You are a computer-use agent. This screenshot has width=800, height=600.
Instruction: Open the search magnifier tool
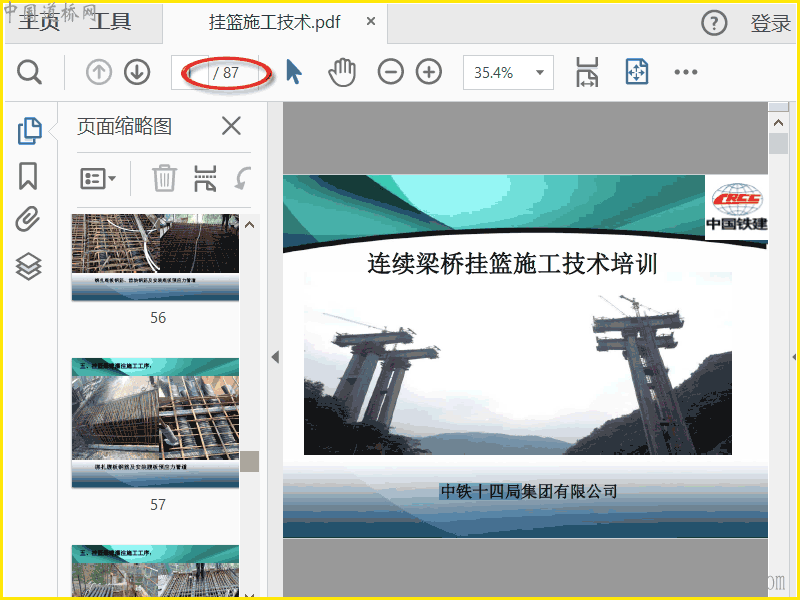[29, 72]
